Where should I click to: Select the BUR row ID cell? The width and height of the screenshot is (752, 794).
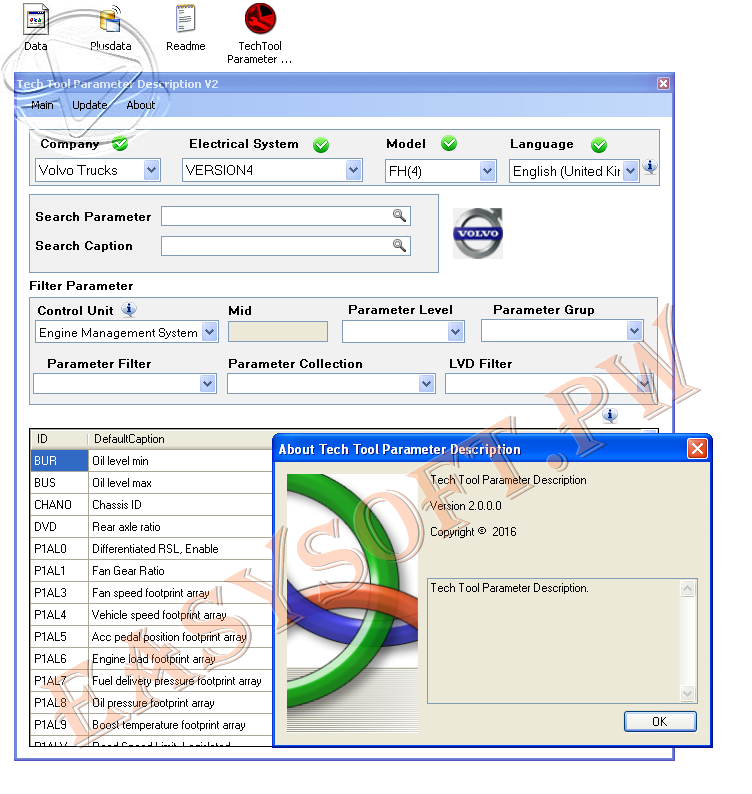tap(59, 461)
